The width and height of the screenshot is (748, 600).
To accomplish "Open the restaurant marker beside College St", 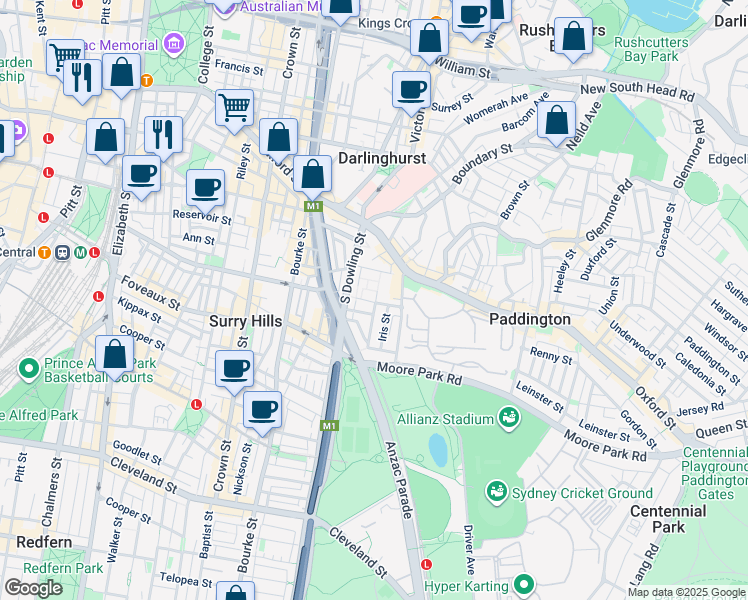I will [x=162, y=134].
